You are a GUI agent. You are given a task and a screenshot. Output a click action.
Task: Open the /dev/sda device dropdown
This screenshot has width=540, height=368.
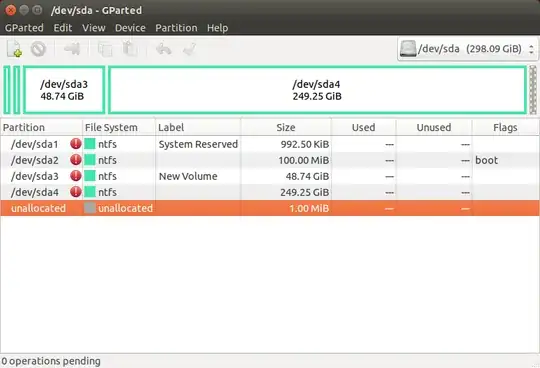467,49
